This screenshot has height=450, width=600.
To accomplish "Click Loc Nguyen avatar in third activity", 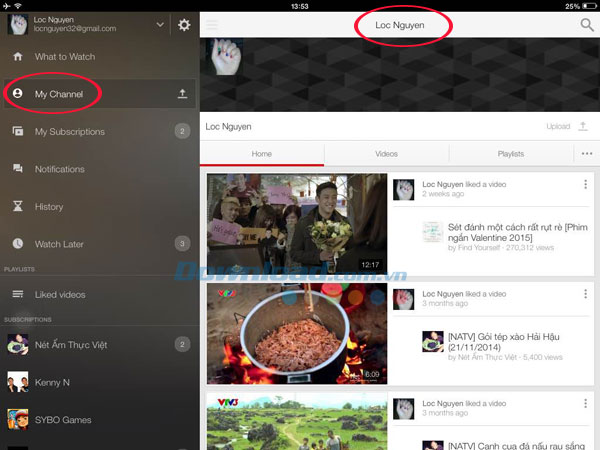I will [404, 408].
